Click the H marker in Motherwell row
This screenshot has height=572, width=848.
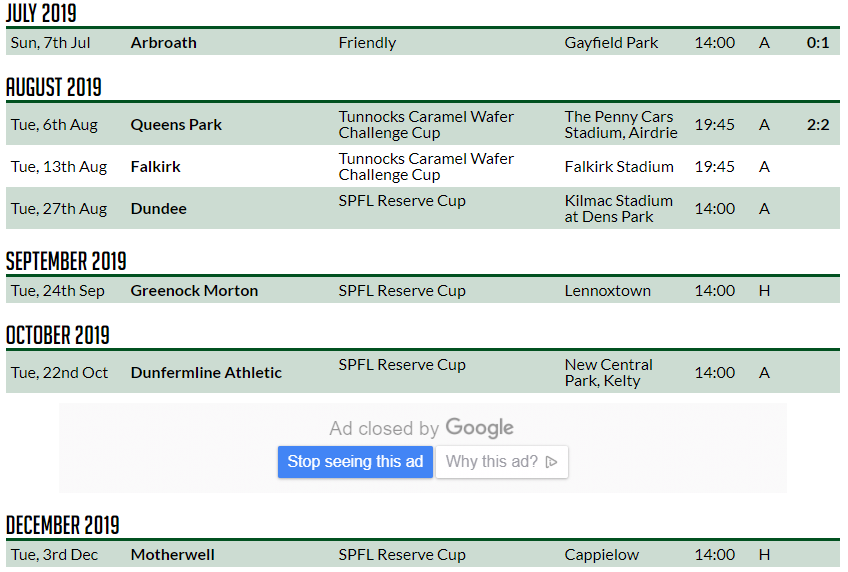pyautogui.click(x=764, y=555)
